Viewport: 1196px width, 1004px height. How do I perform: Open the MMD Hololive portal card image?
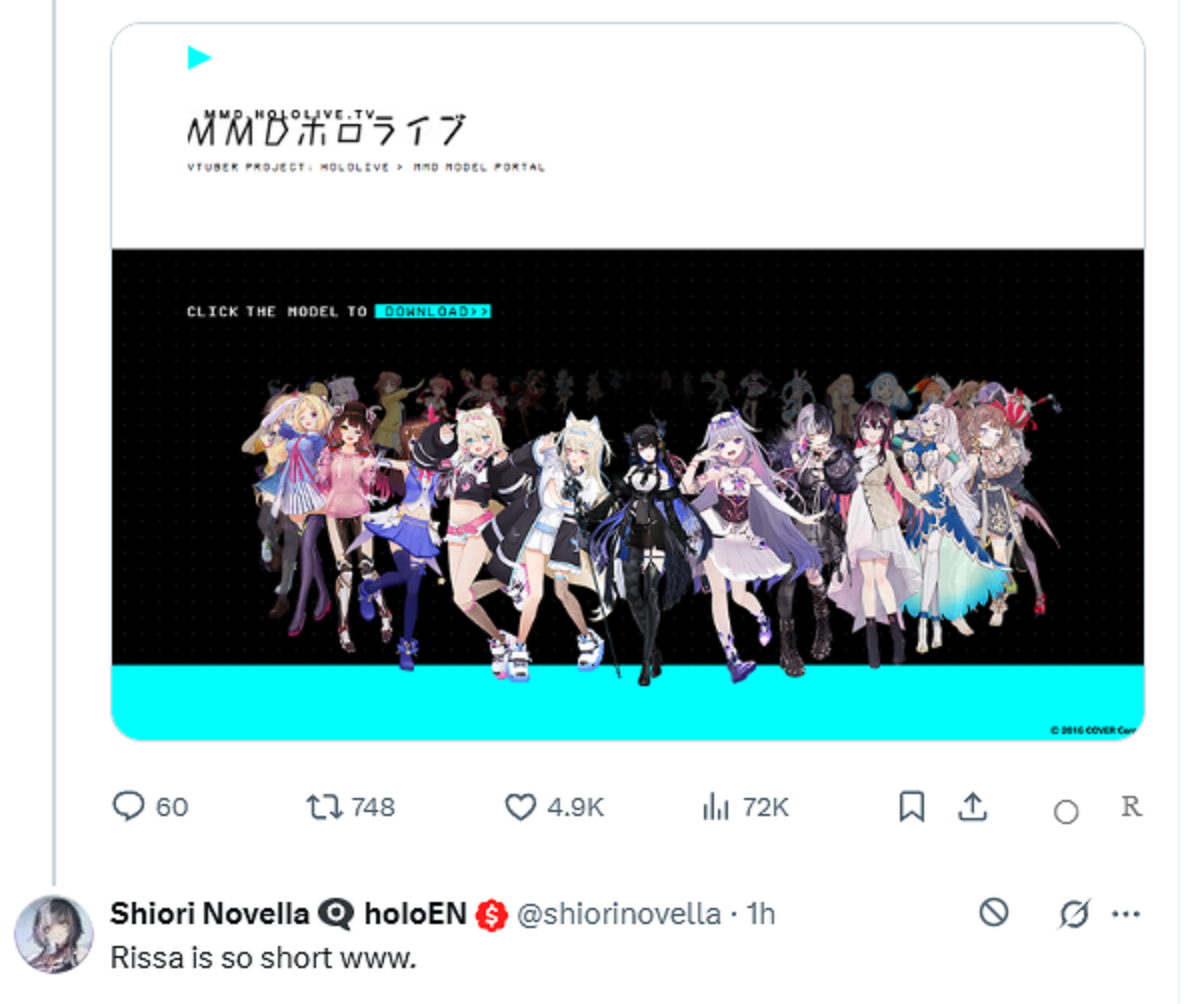628,381
